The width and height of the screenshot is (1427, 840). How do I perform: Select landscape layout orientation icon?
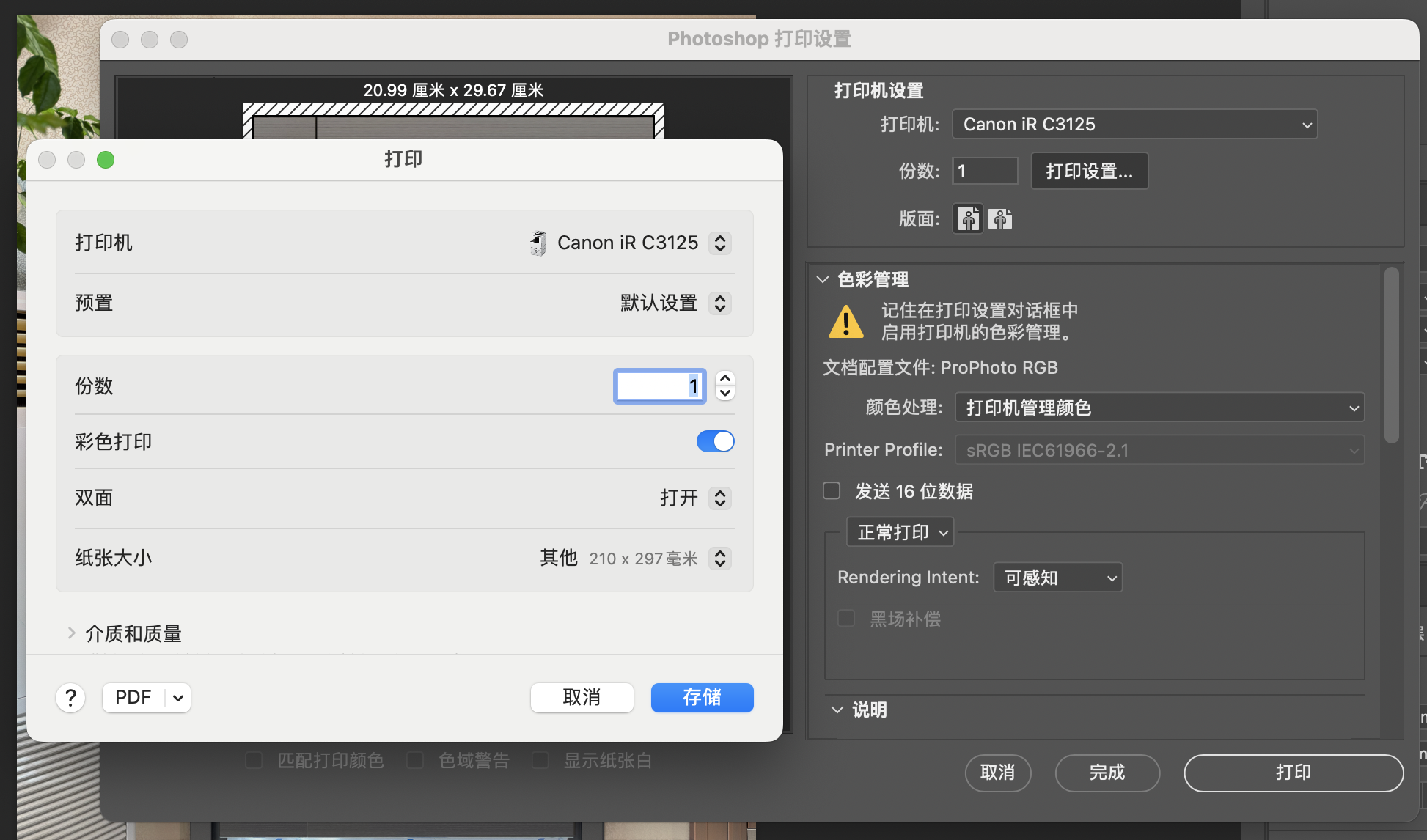coord(1000,218)
